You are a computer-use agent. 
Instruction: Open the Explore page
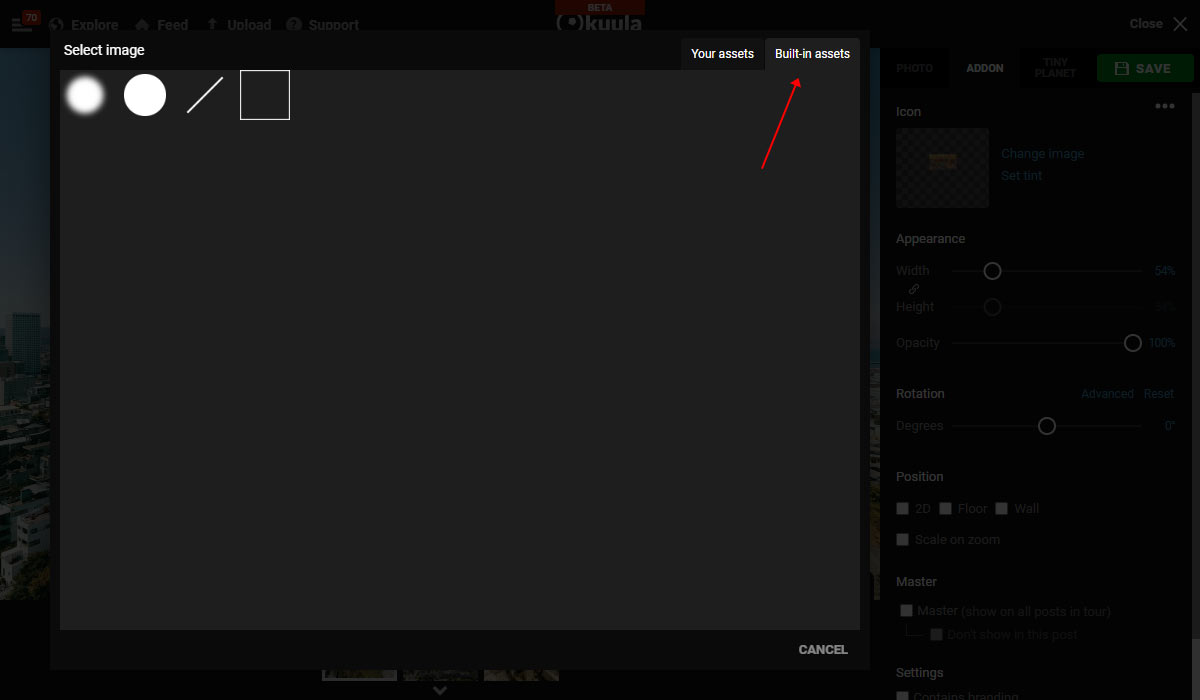(x=94, y=25)
